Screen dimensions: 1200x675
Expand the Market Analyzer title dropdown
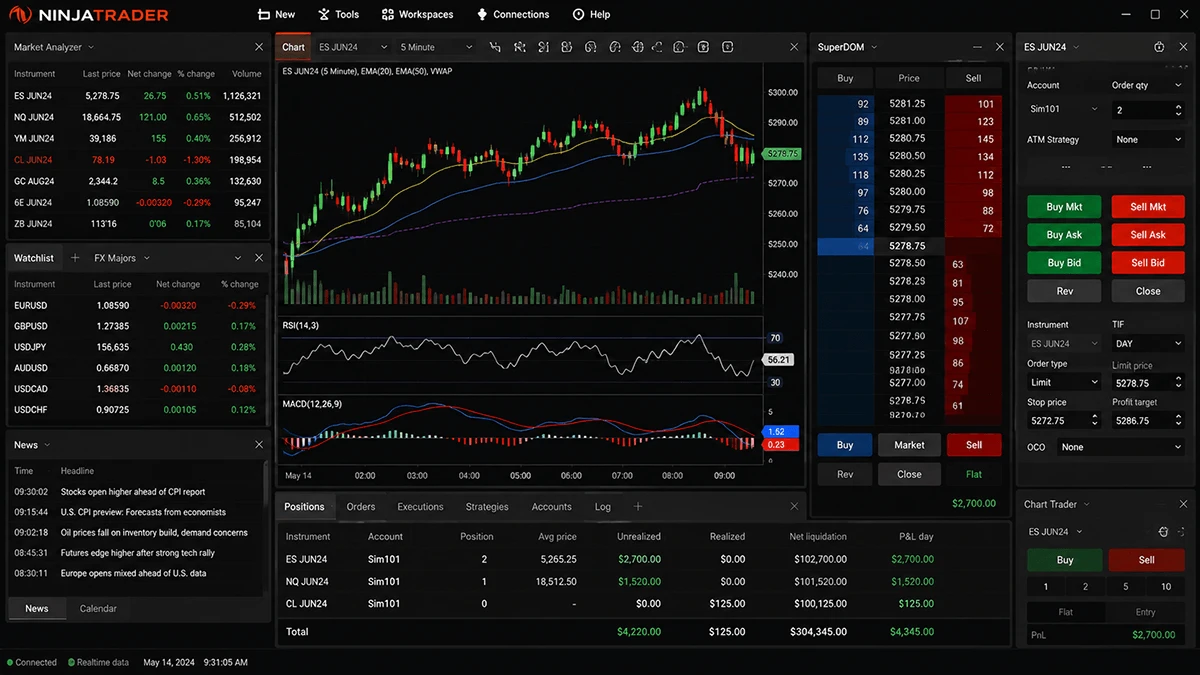91,47
